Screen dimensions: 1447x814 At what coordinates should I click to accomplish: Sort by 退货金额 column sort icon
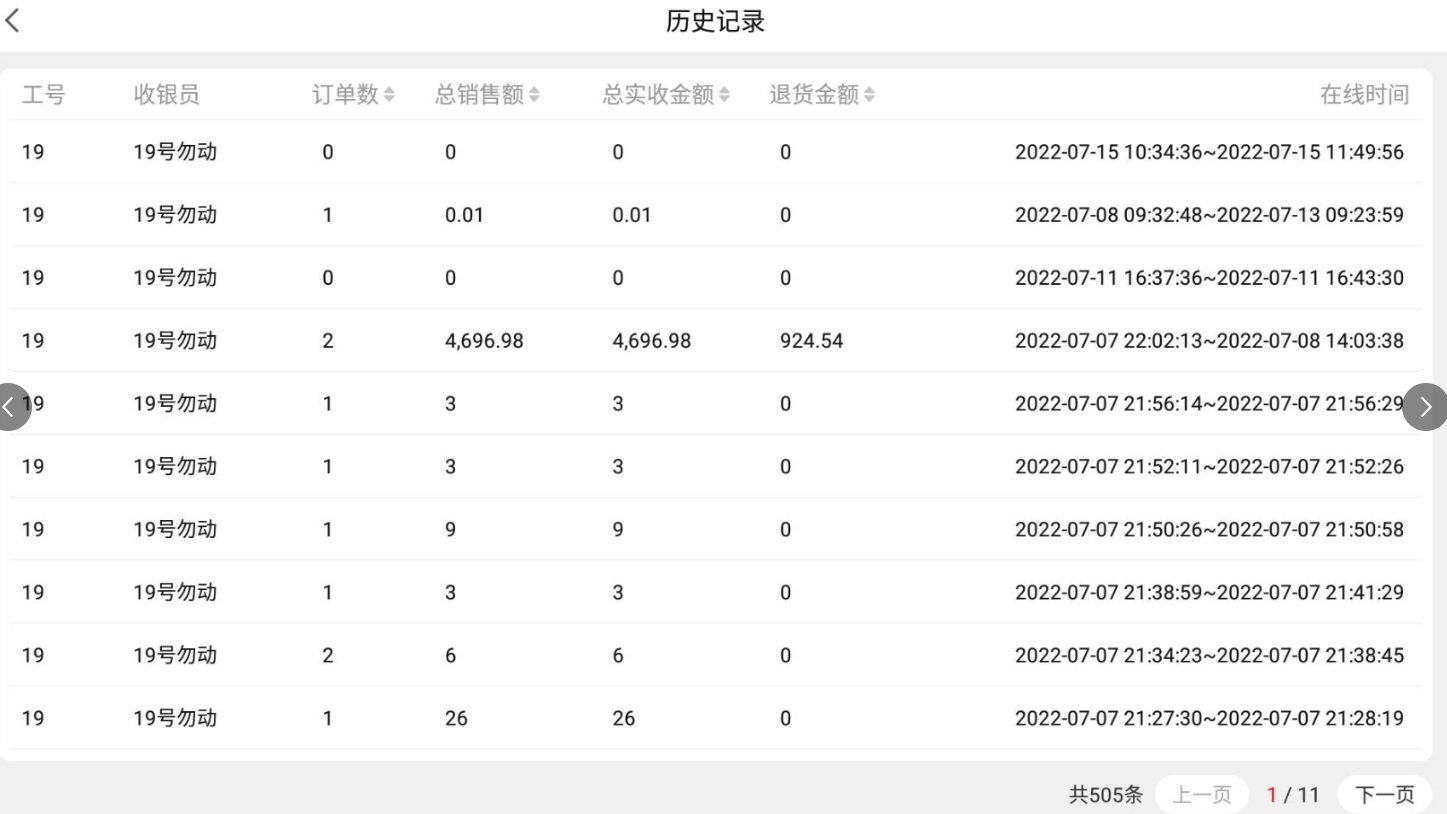(868, 95)
